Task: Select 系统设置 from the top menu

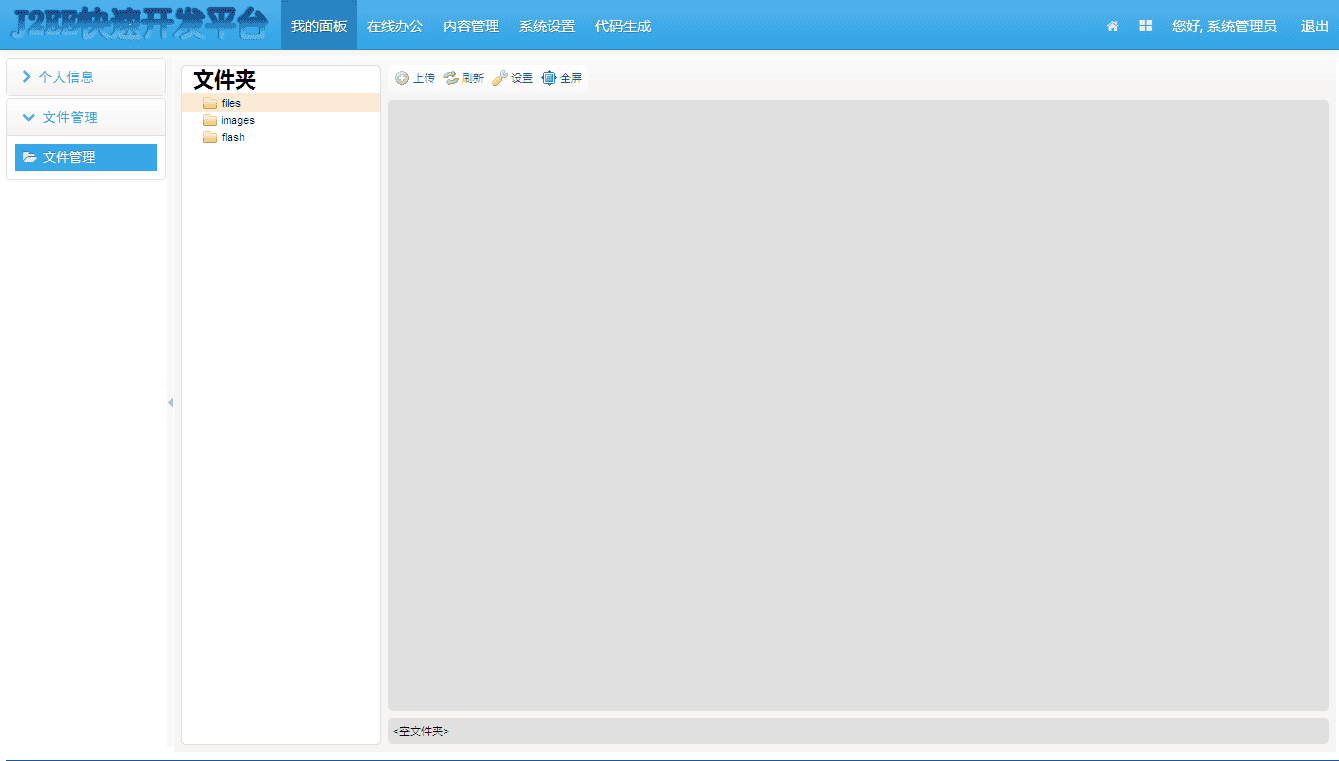Action: (x=547, y=26)
